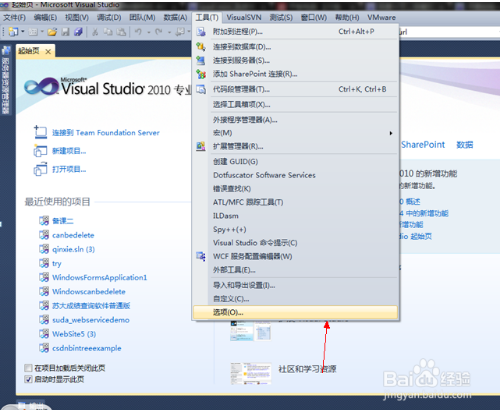The width and height of the screenshot is (500, 410).
Task: Click 连接到 Team Foundation Server link
Action: 106,133
